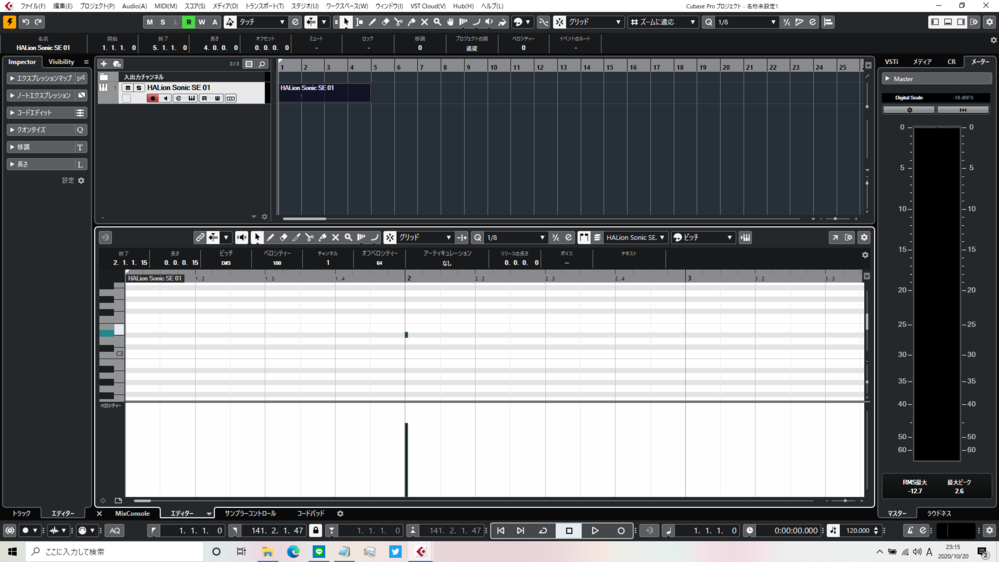The height and width of the screenshot is (562, 999).
Task: Select the Glue tool in main toolbar
Action: [412, 22]
